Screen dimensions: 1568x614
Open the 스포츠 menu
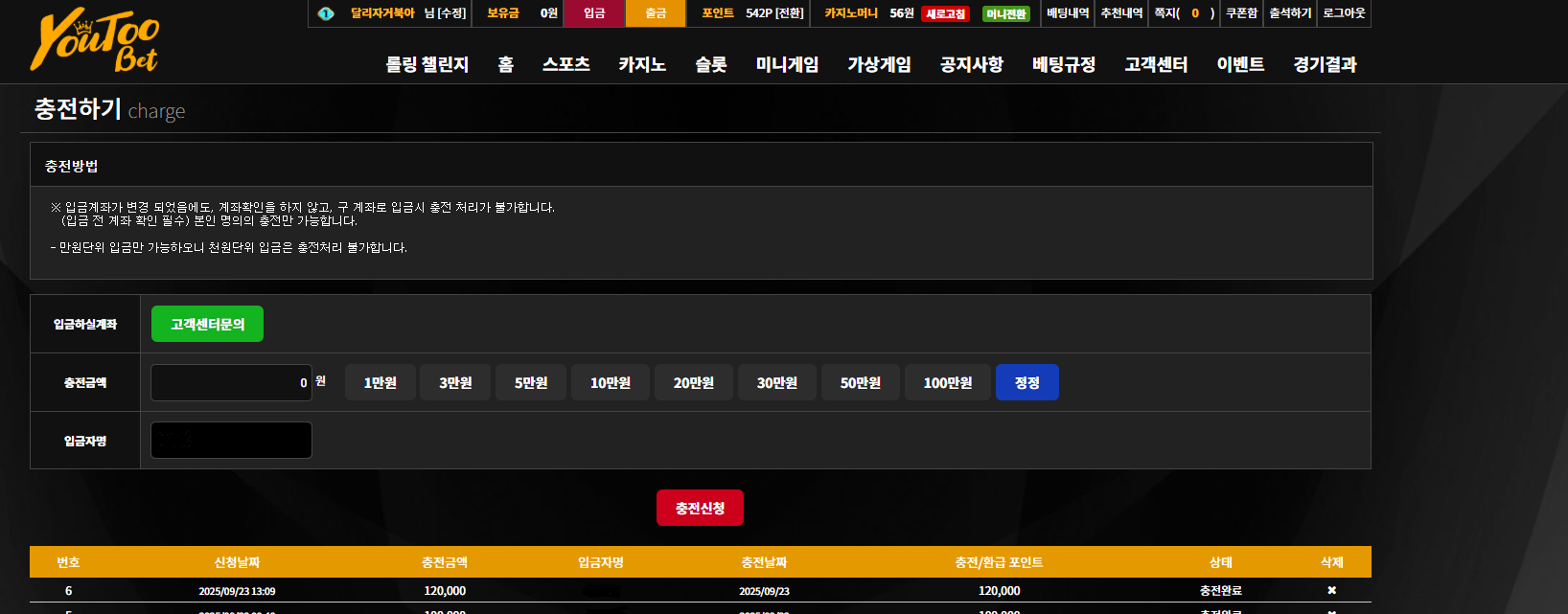[566, 64]
